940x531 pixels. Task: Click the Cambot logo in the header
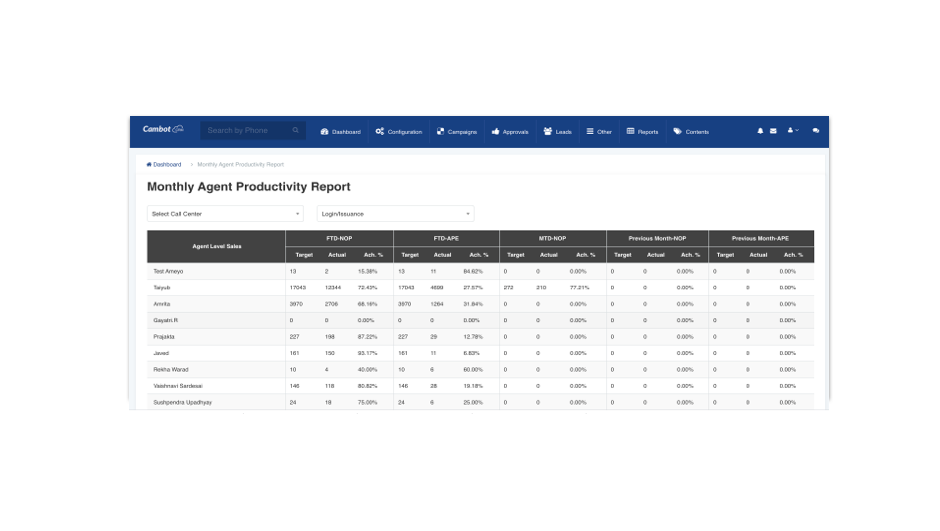(x=163, y=130)
